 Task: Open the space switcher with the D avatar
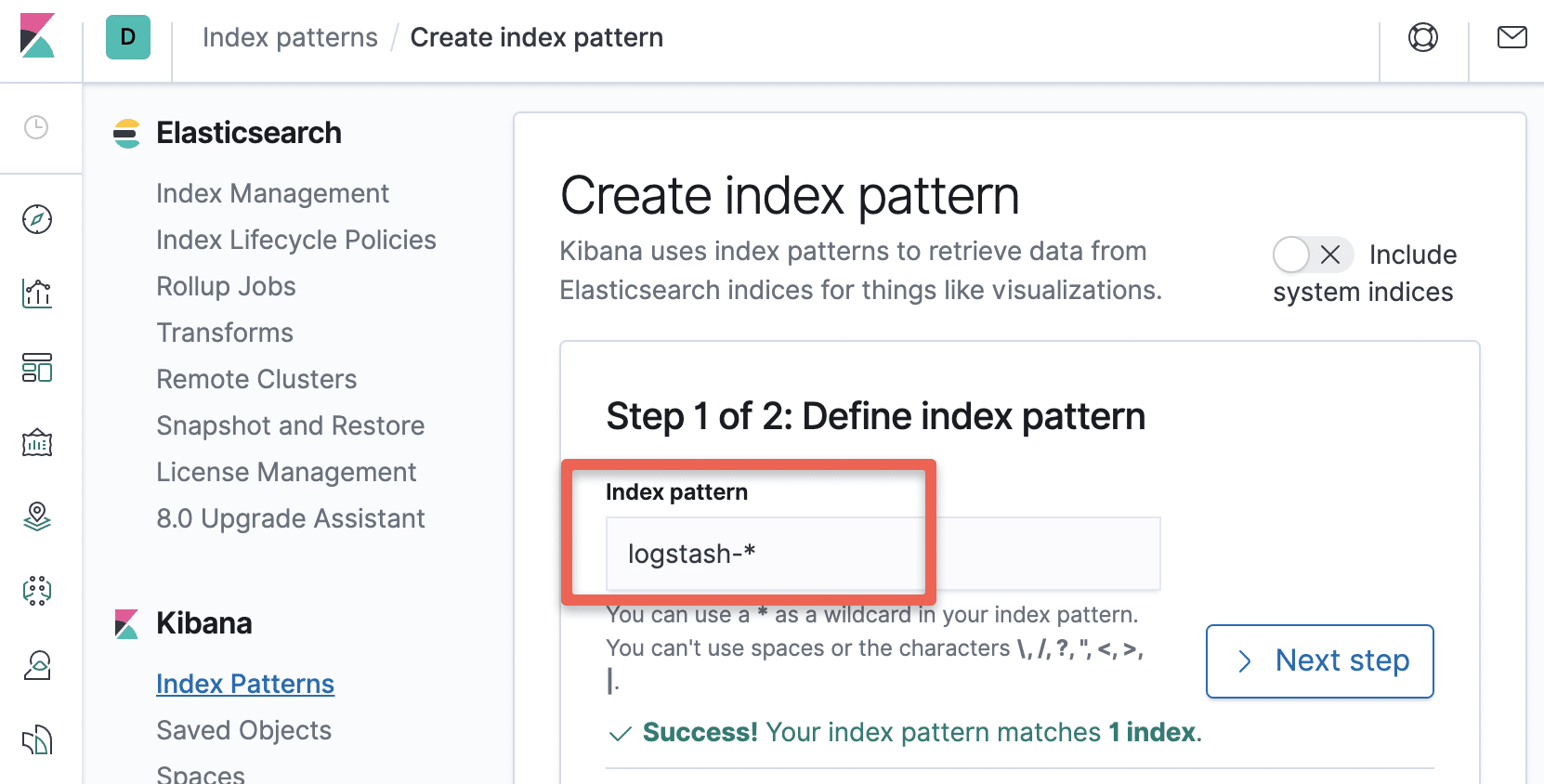128,37
